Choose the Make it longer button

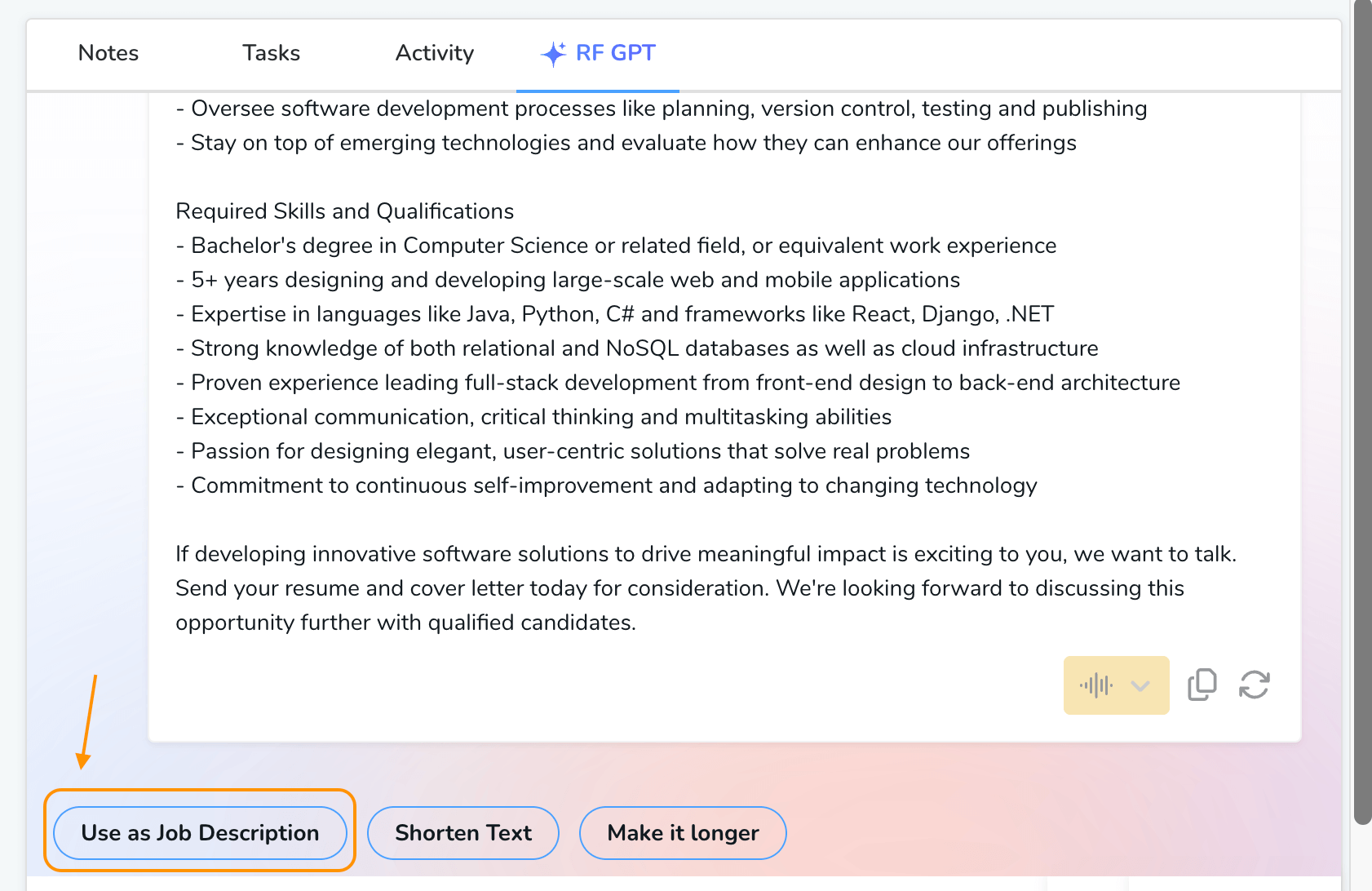point(683,833)
